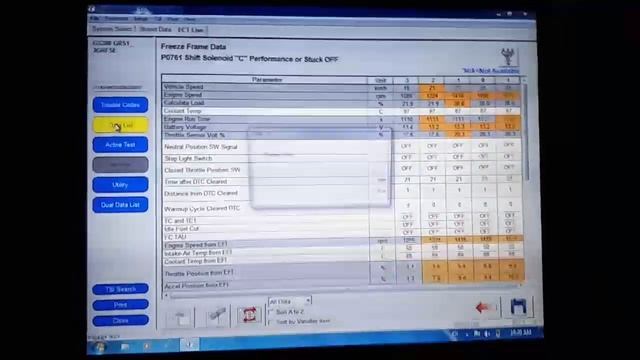Click the grey tool icon beside the swap icon

coord(217,316)
